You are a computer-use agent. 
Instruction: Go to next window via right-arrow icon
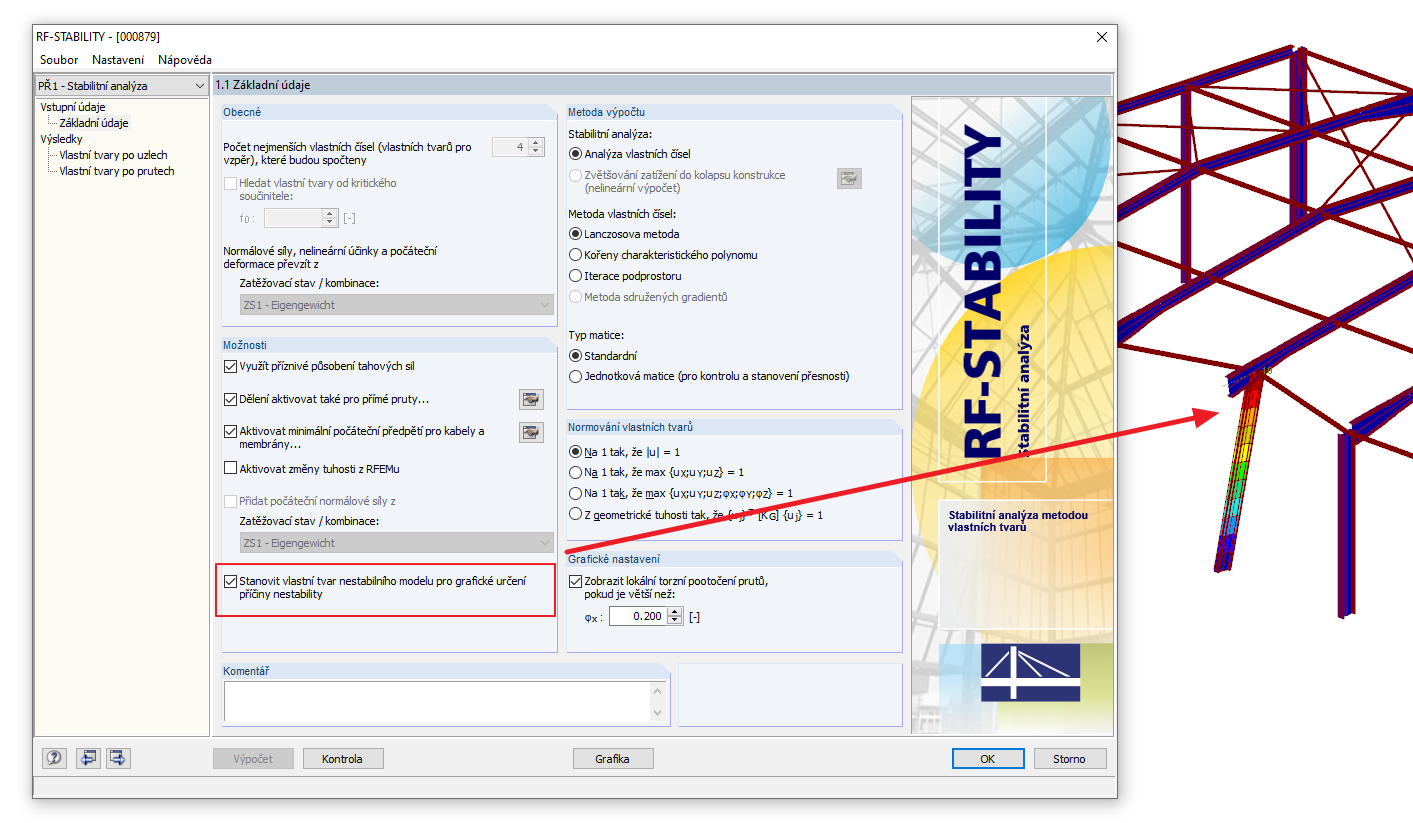(x=119, y=758)
